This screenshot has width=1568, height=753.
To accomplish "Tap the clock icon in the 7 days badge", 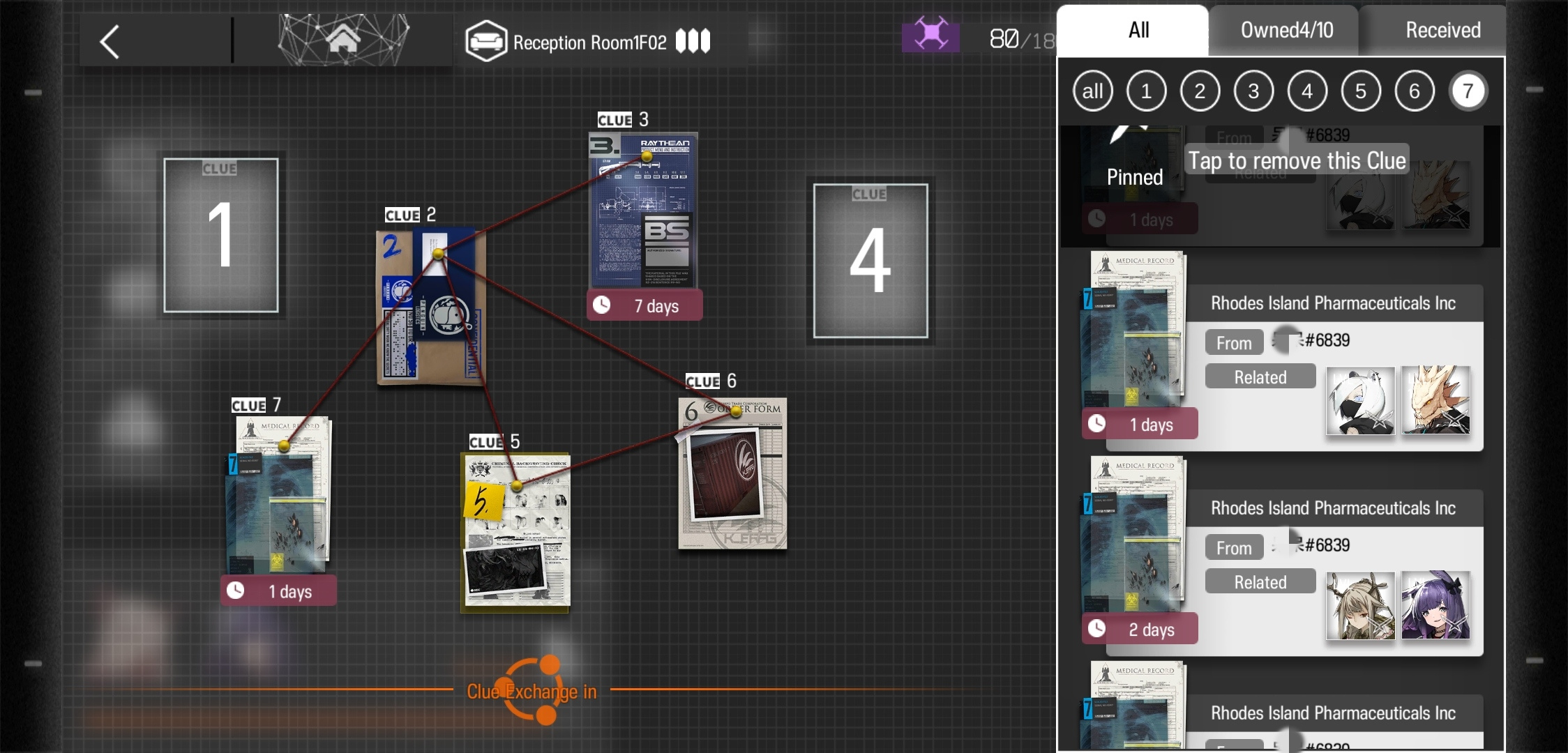I will [602, 305].
